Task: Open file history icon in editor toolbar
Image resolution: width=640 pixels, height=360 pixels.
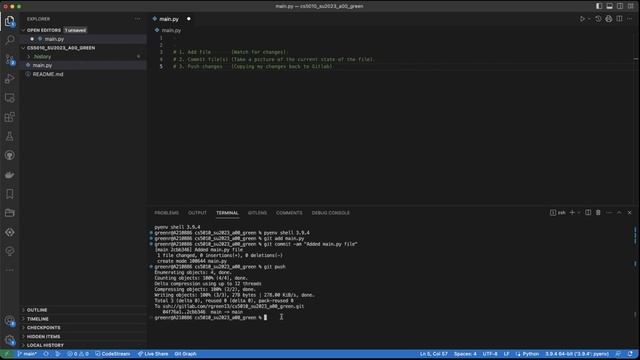Action: 598,19
